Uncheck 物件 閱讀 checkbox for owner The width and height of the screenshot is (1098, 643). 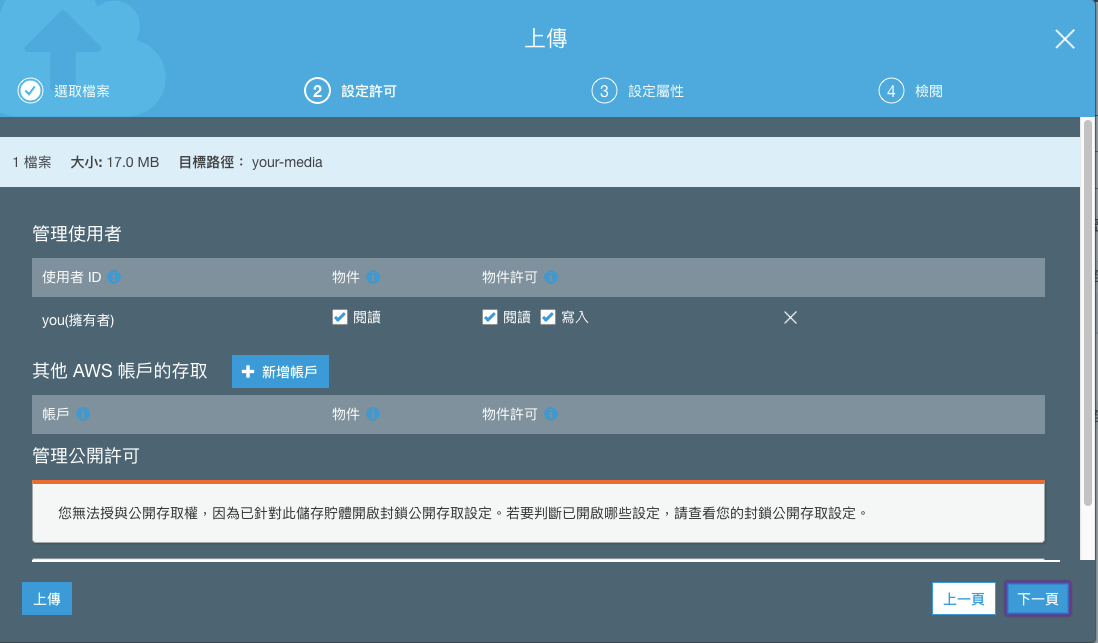[340, 317]
